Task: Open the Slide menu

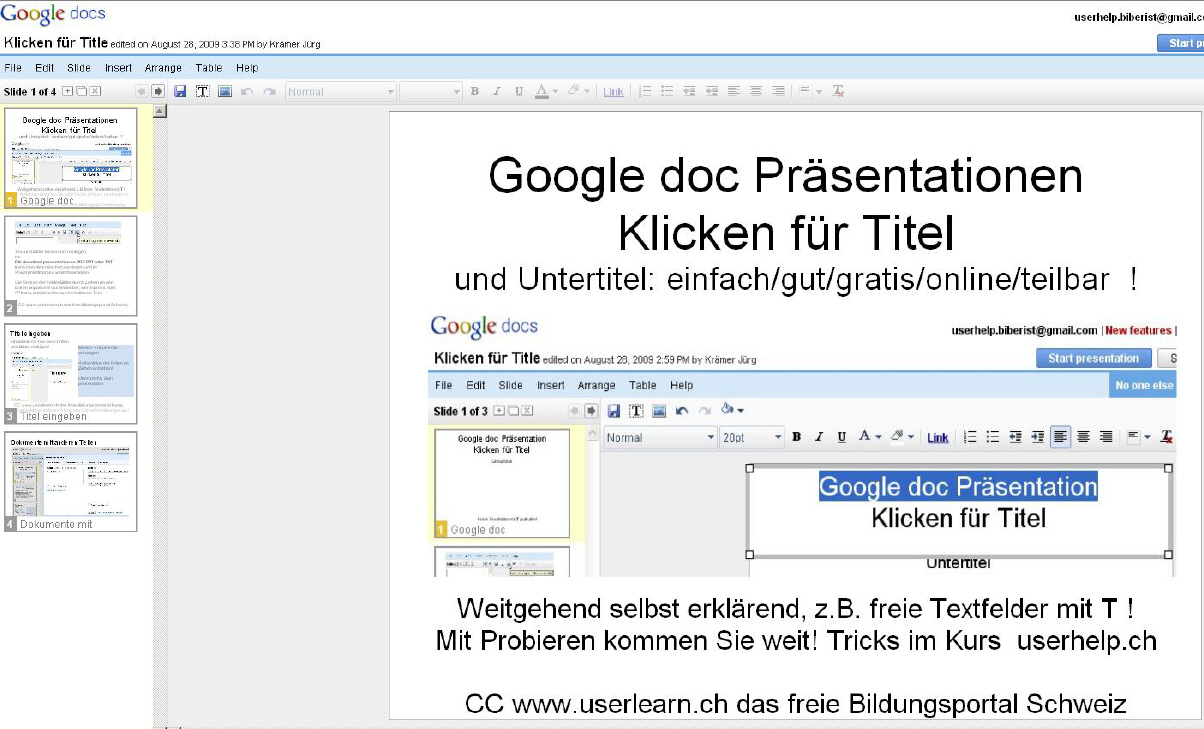Action: (79, 68)
